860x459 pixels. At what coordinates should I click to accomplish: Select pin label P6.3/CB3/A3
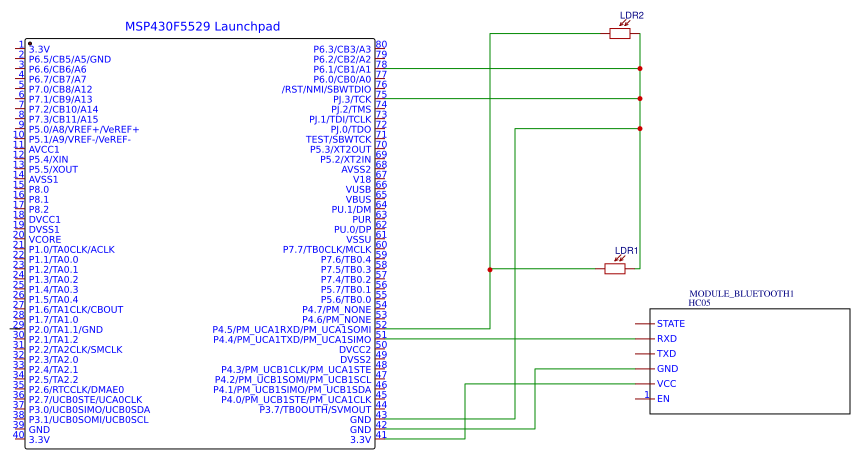click(x=342, y=49)
